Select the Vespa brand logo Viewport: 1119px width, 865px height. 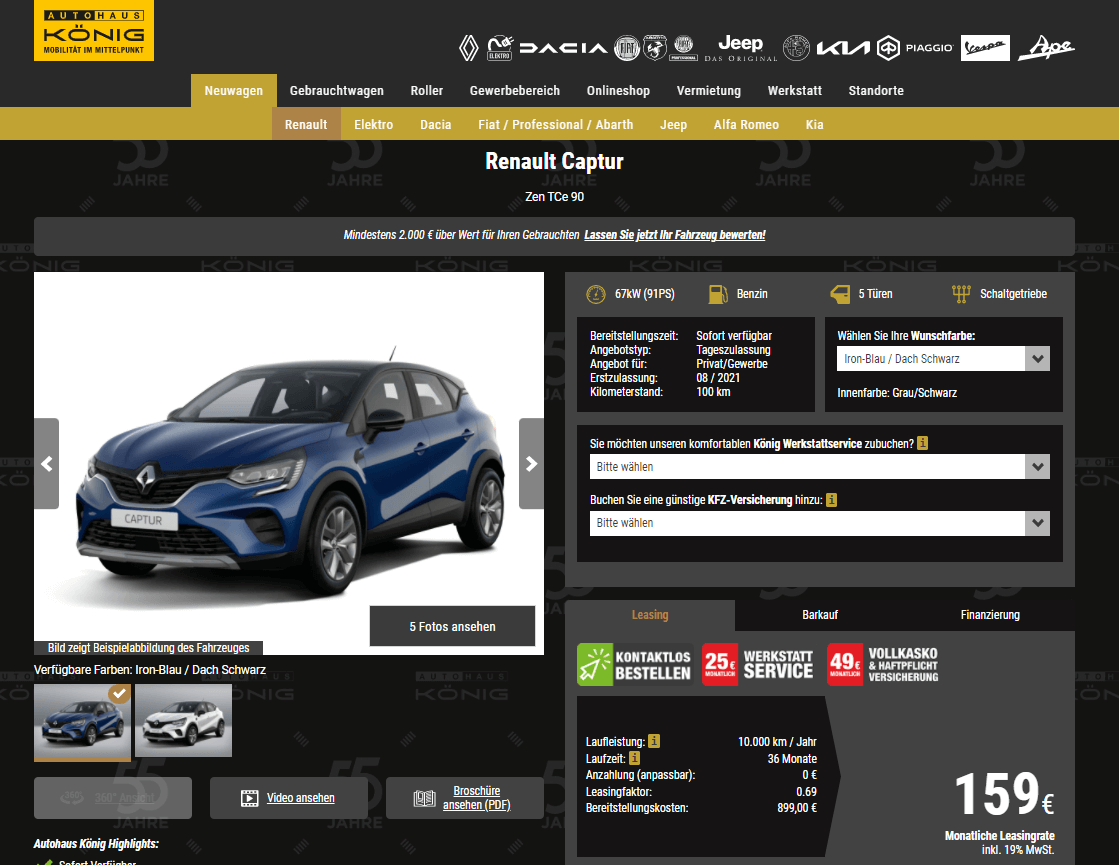(985, 48)
